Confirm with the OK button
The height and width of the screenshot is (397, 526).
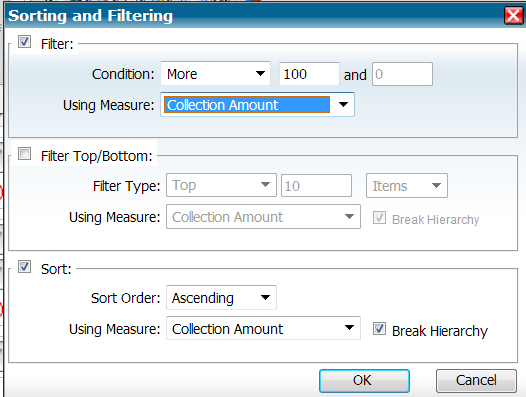(x=364, y=381)
